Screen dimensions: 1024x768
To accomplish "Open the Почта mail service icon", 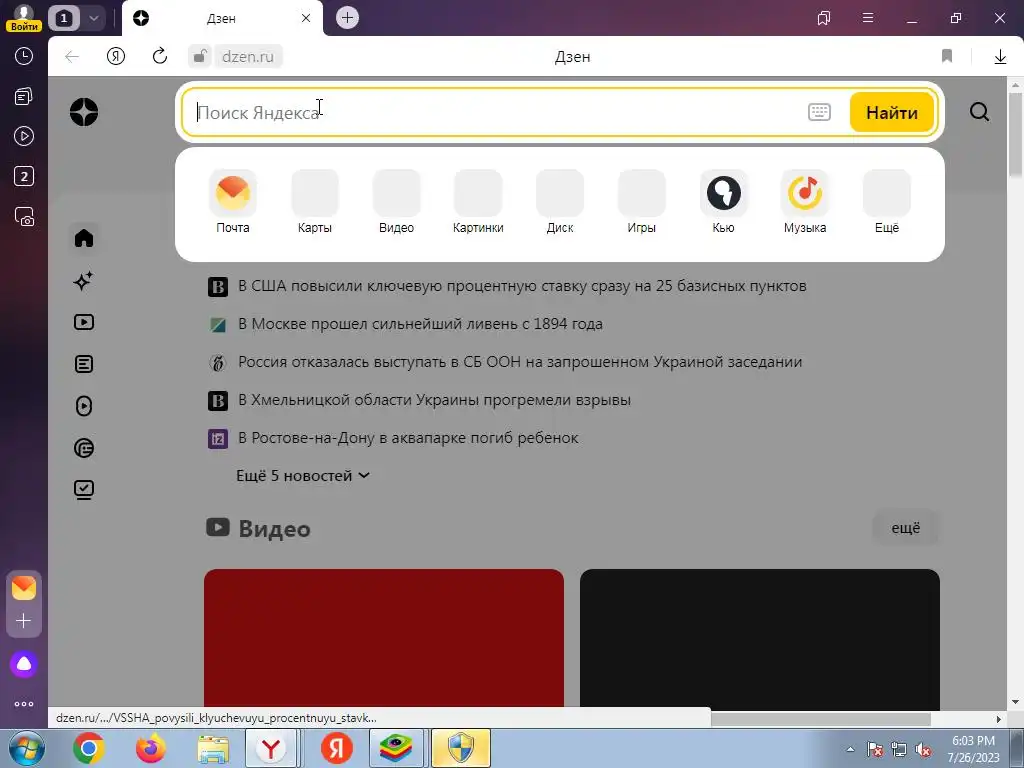I will (232, 193).
